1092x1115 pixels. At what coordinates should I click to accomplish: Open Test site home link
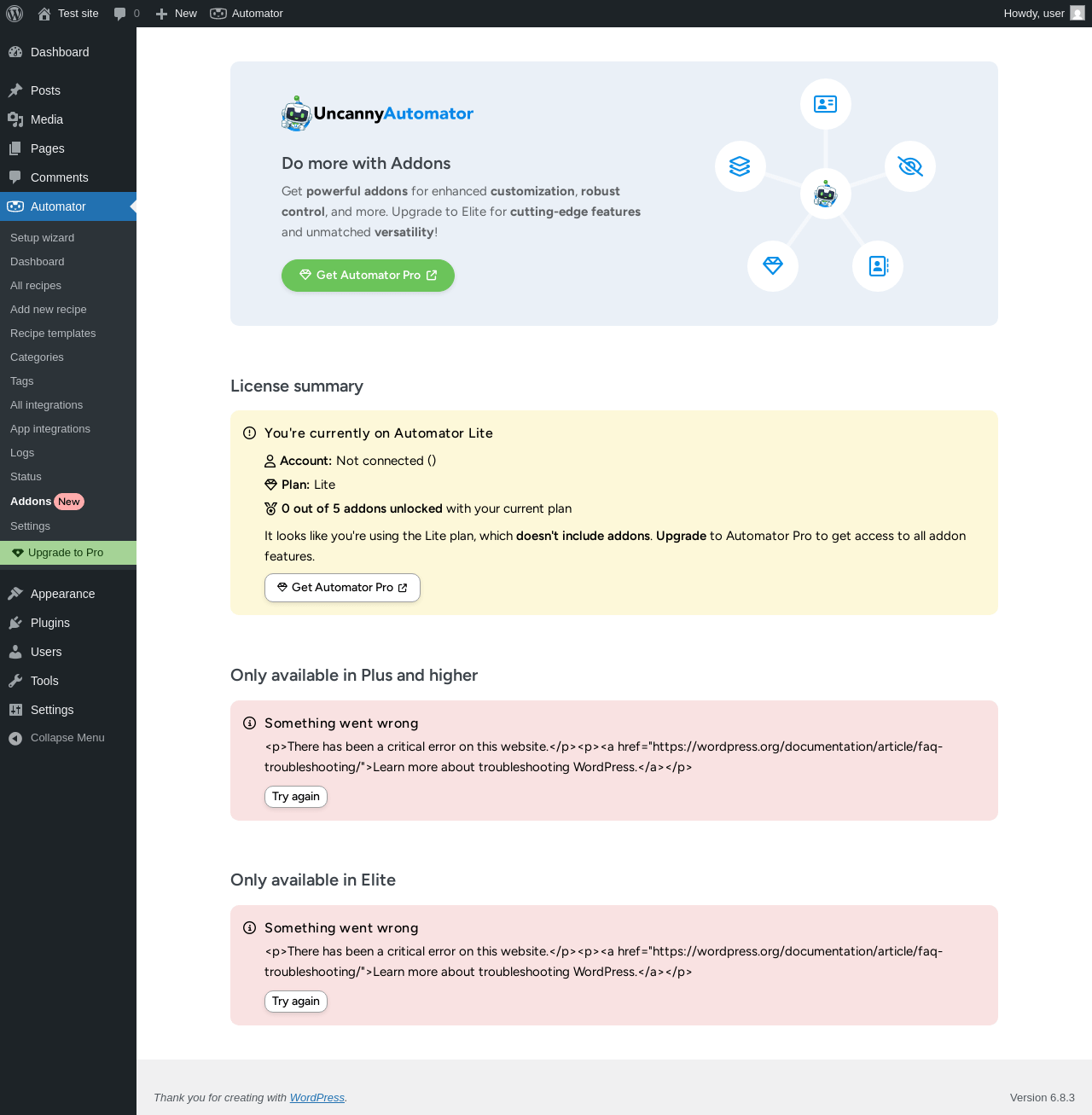[x=68, y=14]
